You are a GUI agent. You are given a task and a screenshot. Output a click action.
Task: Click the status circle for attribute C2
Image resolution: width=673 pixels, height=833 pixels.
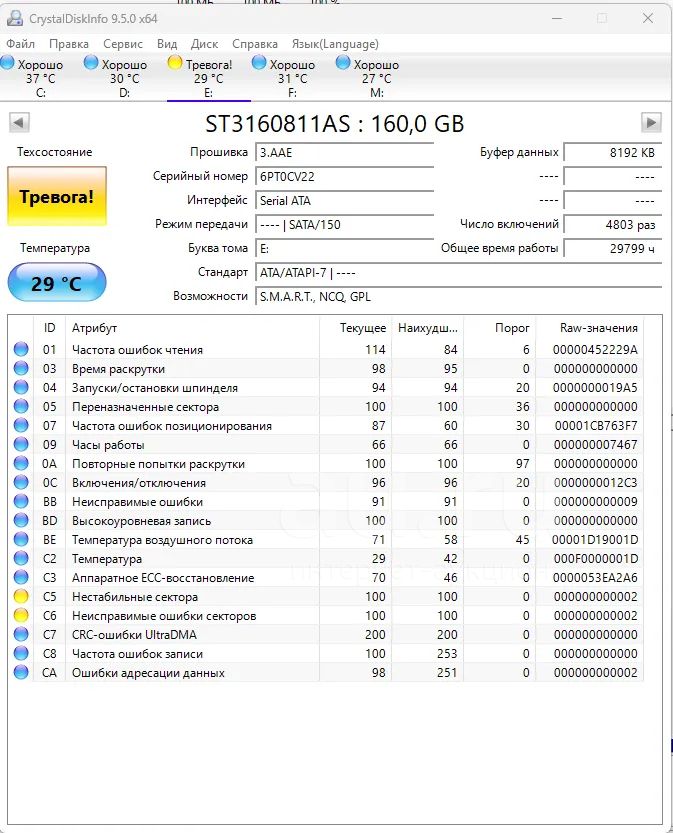click(x=21, y=559)
